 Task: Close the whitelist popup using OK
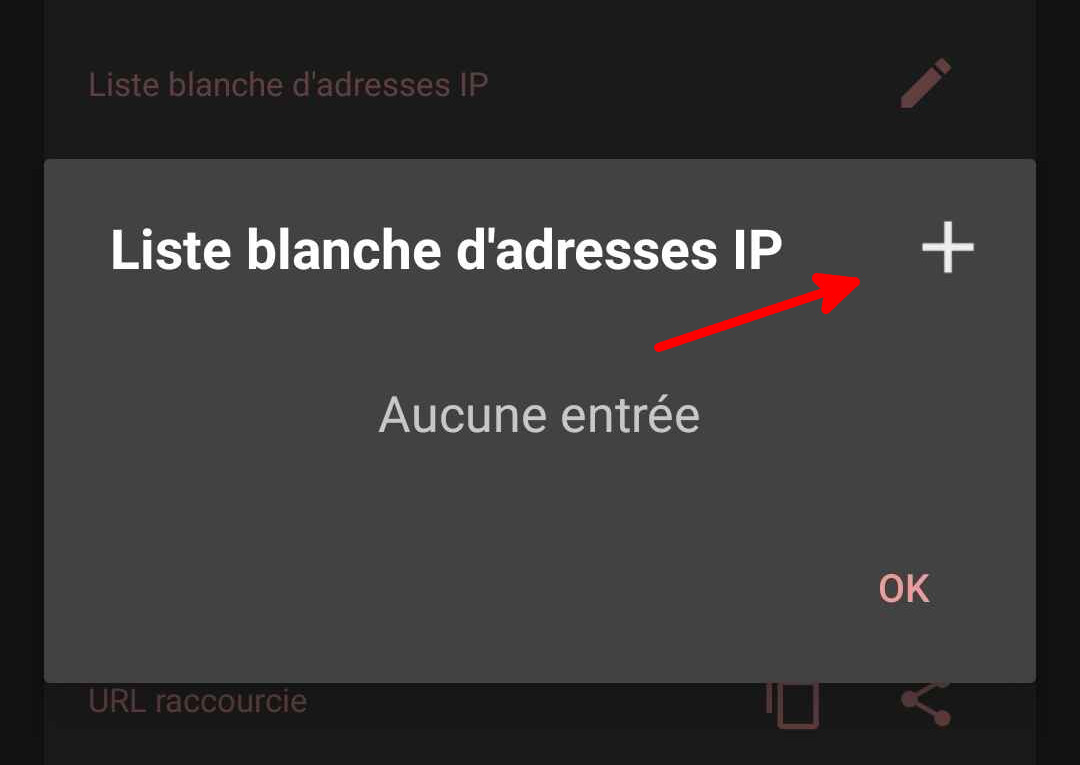tap(904, 589)
